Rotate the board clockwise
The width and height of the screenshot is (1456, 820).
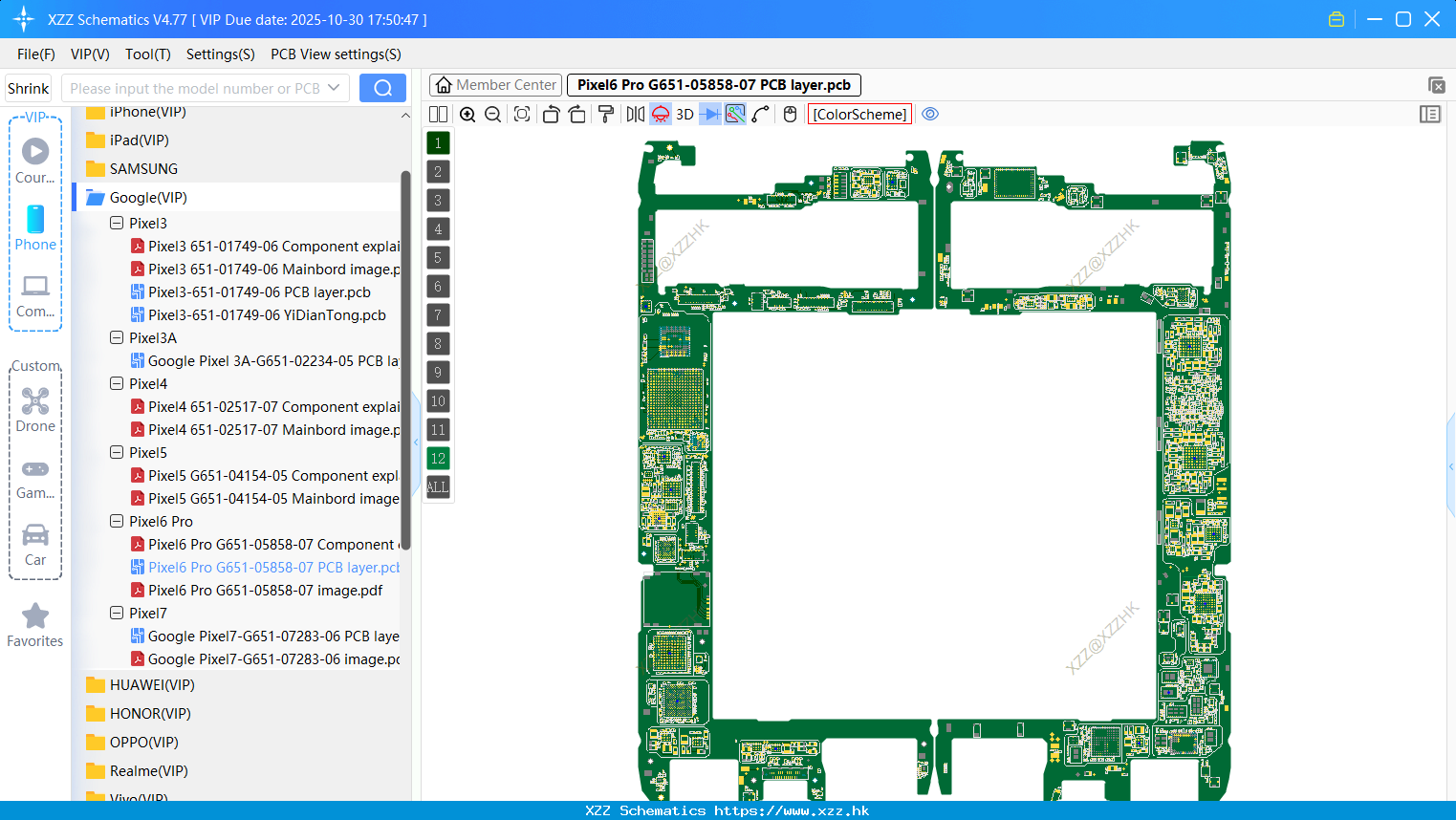click(576, 114)
